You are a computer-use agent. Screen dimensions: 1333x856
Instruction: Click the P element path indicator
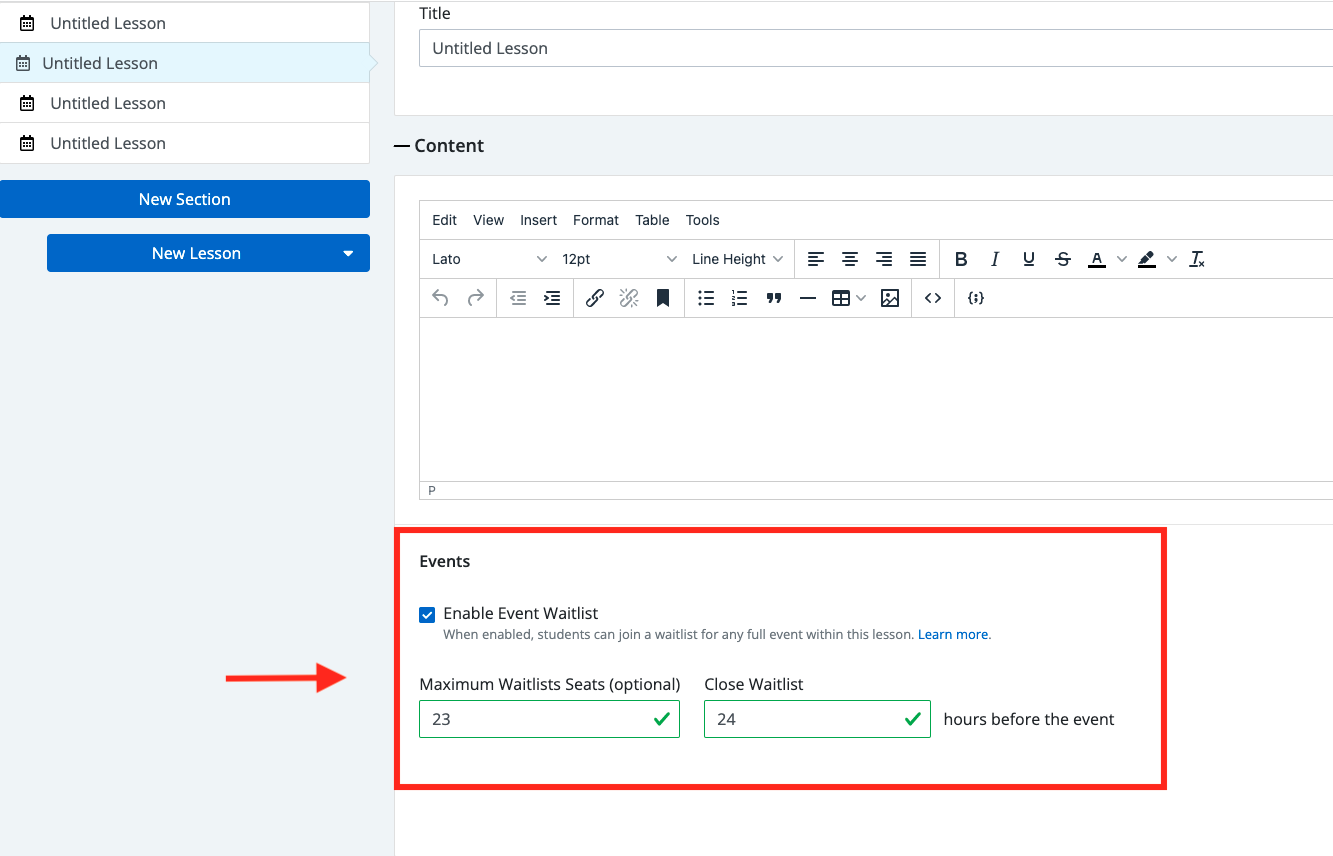[432, 490]
